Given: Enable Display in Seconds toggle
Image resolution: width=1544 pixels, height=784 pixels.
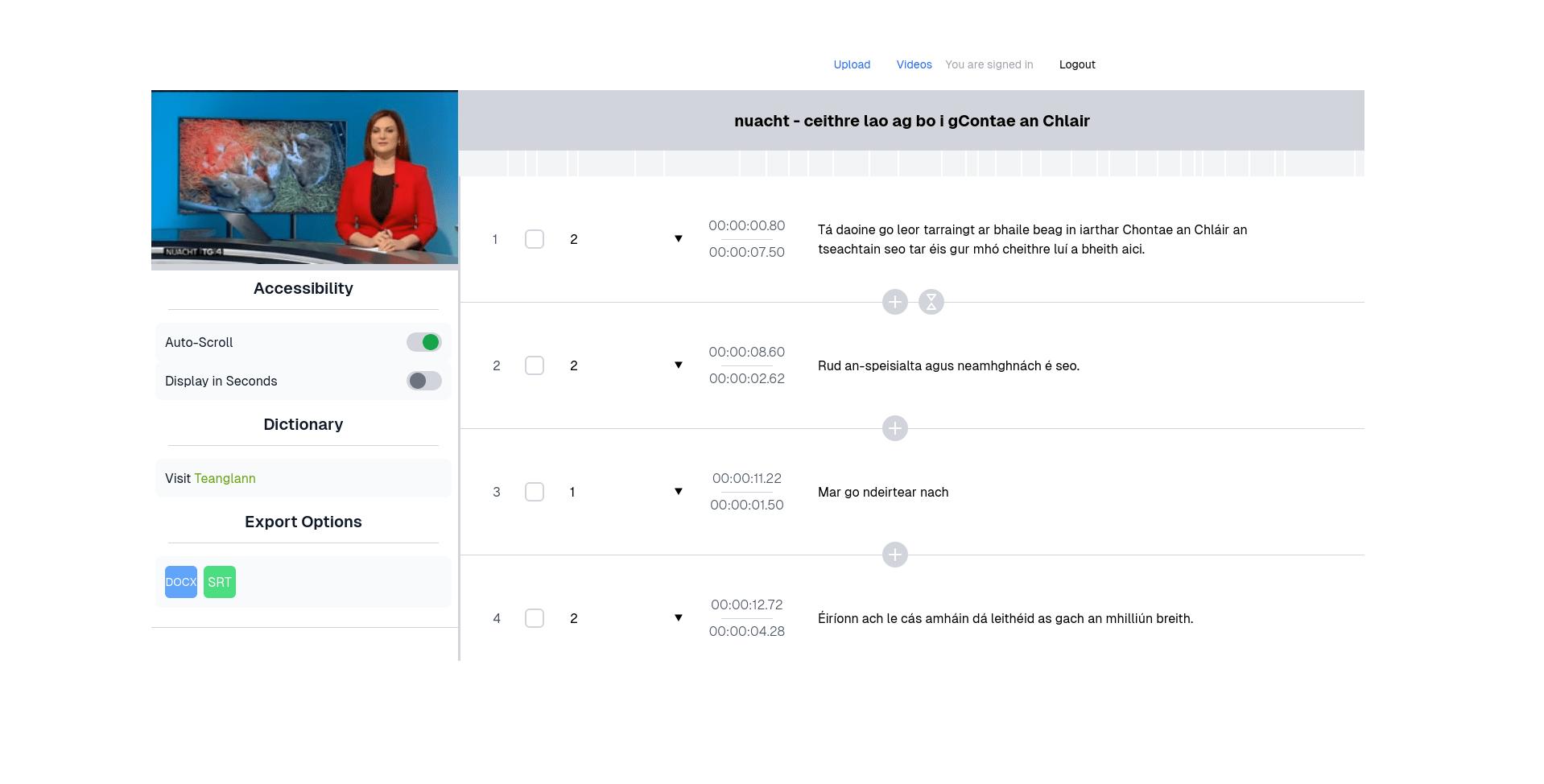Looking at the screenshot, I should point(423,381).
